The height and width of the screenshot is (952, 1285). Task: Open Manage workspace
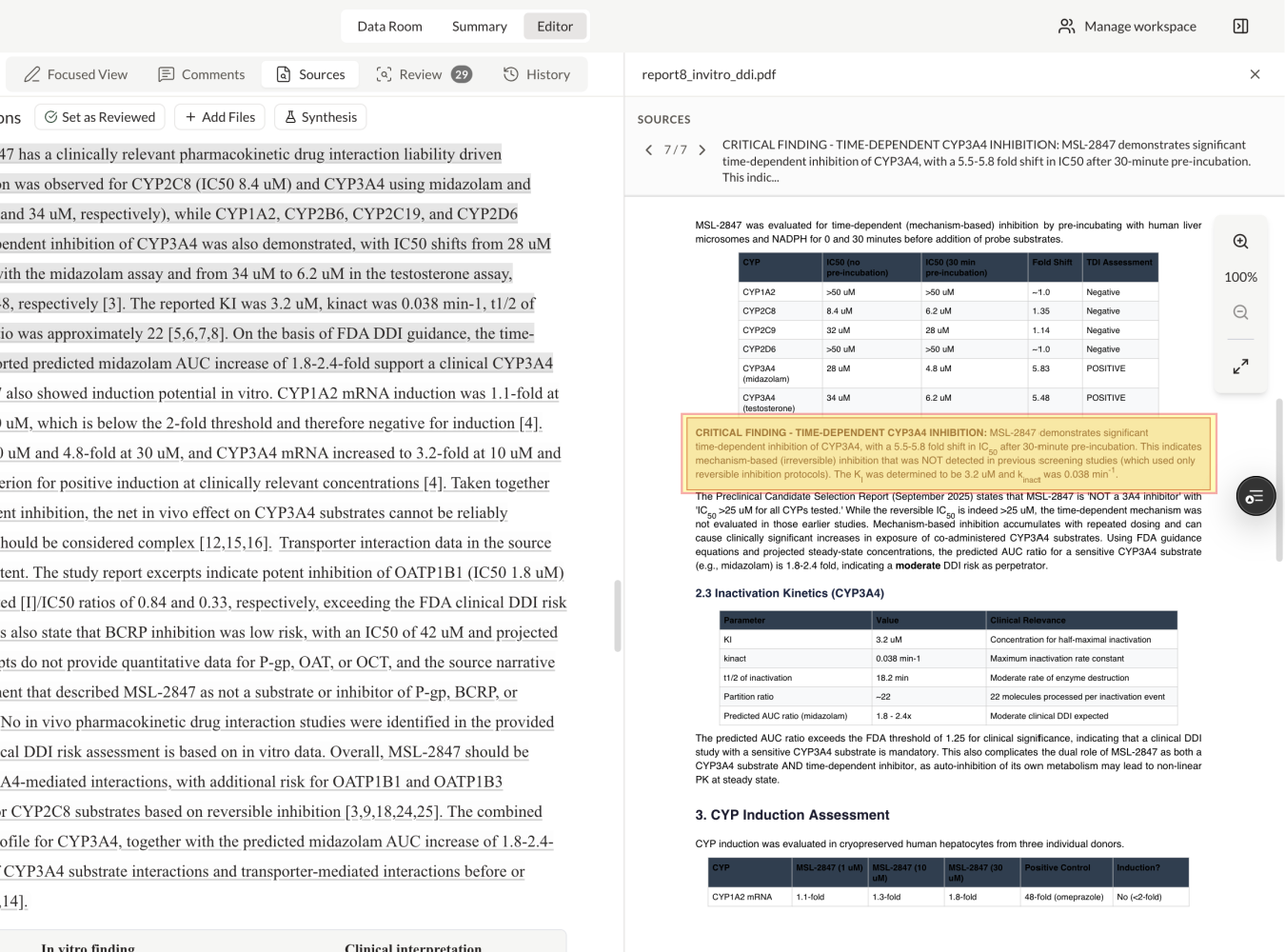(1128, 27)
